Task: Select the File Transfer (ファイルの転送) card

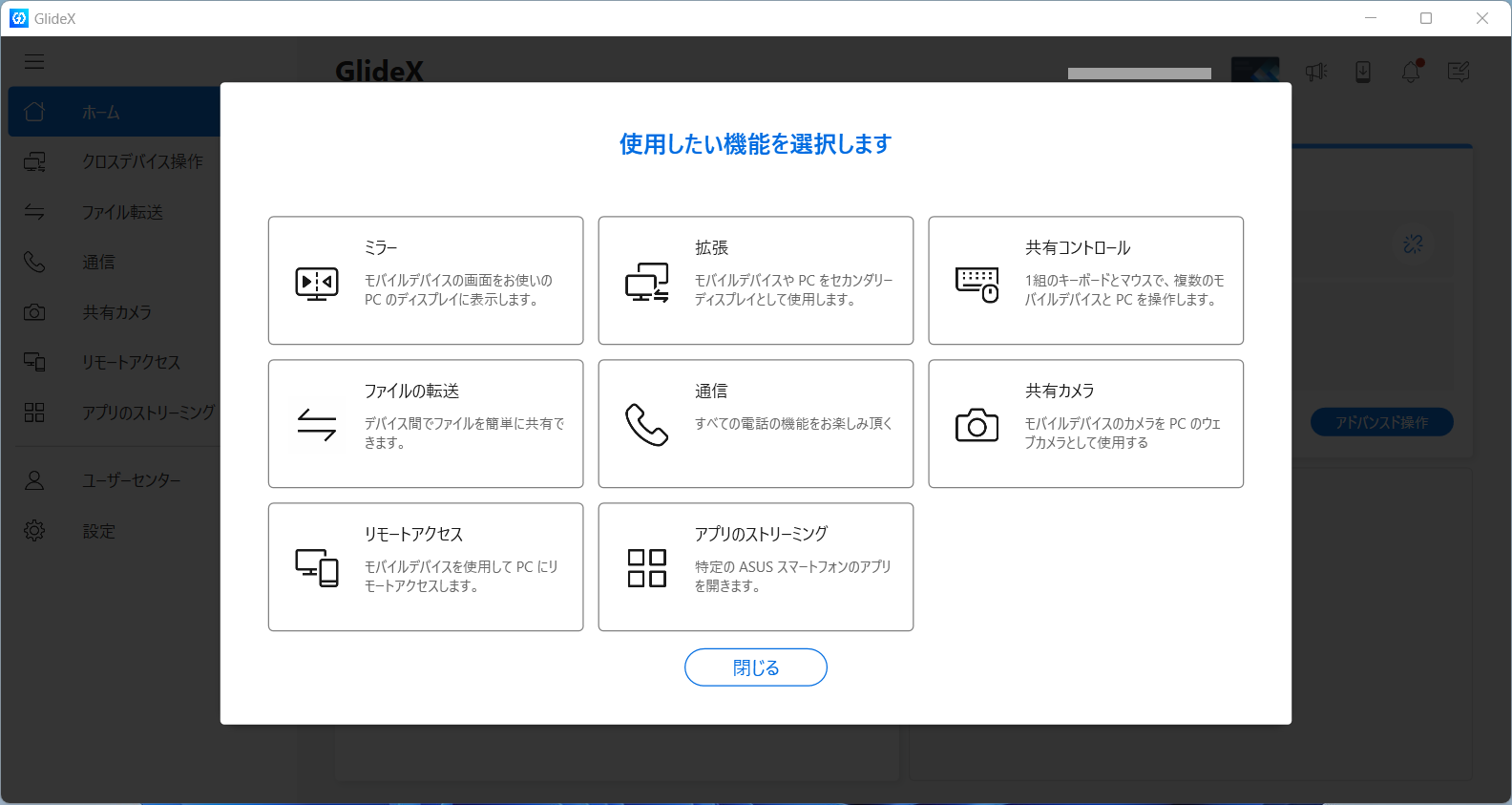Action: coord(426,423)
